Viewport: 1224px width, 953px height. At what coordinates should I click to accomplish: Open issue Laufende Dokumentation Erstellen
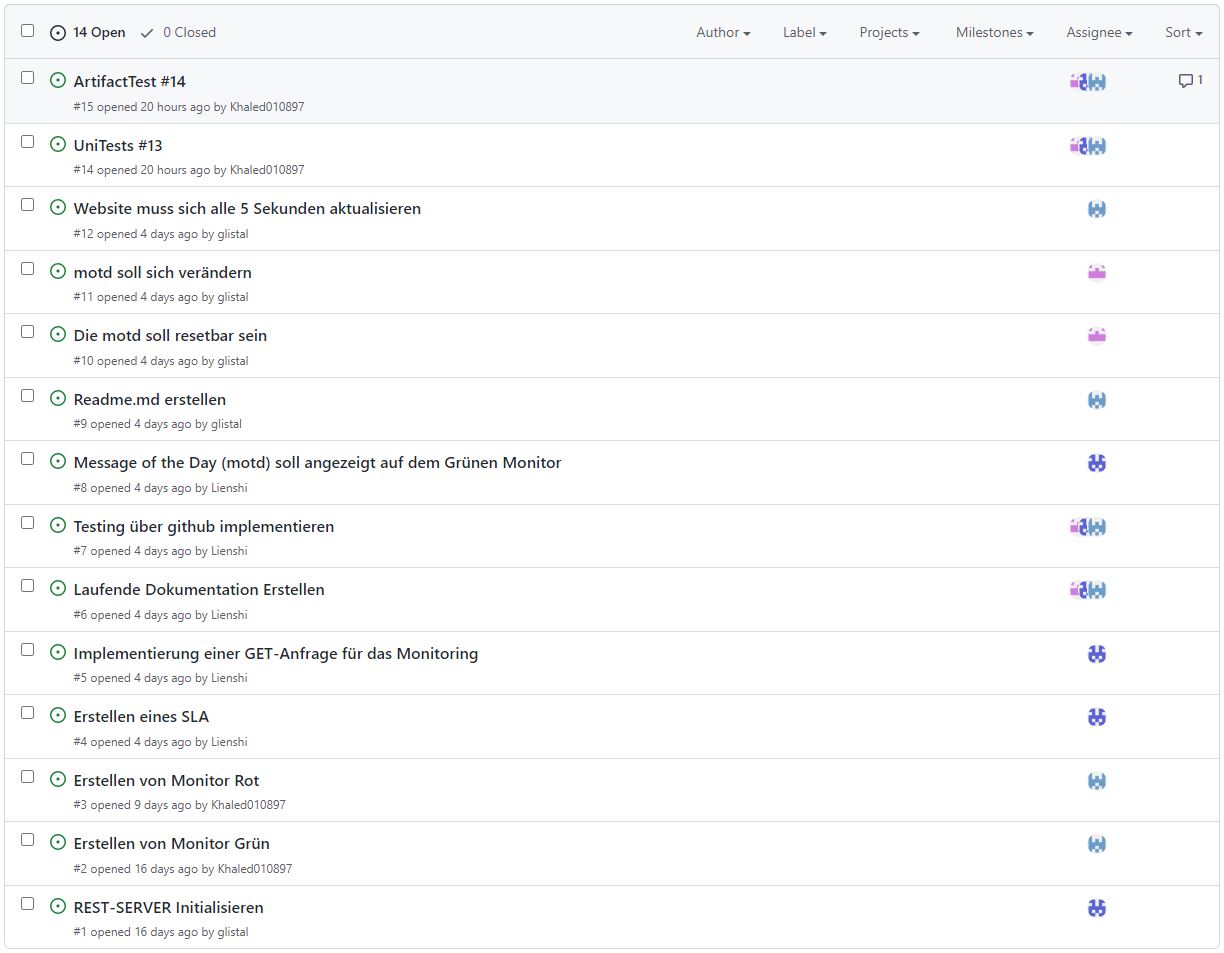[x=199, y=590]
